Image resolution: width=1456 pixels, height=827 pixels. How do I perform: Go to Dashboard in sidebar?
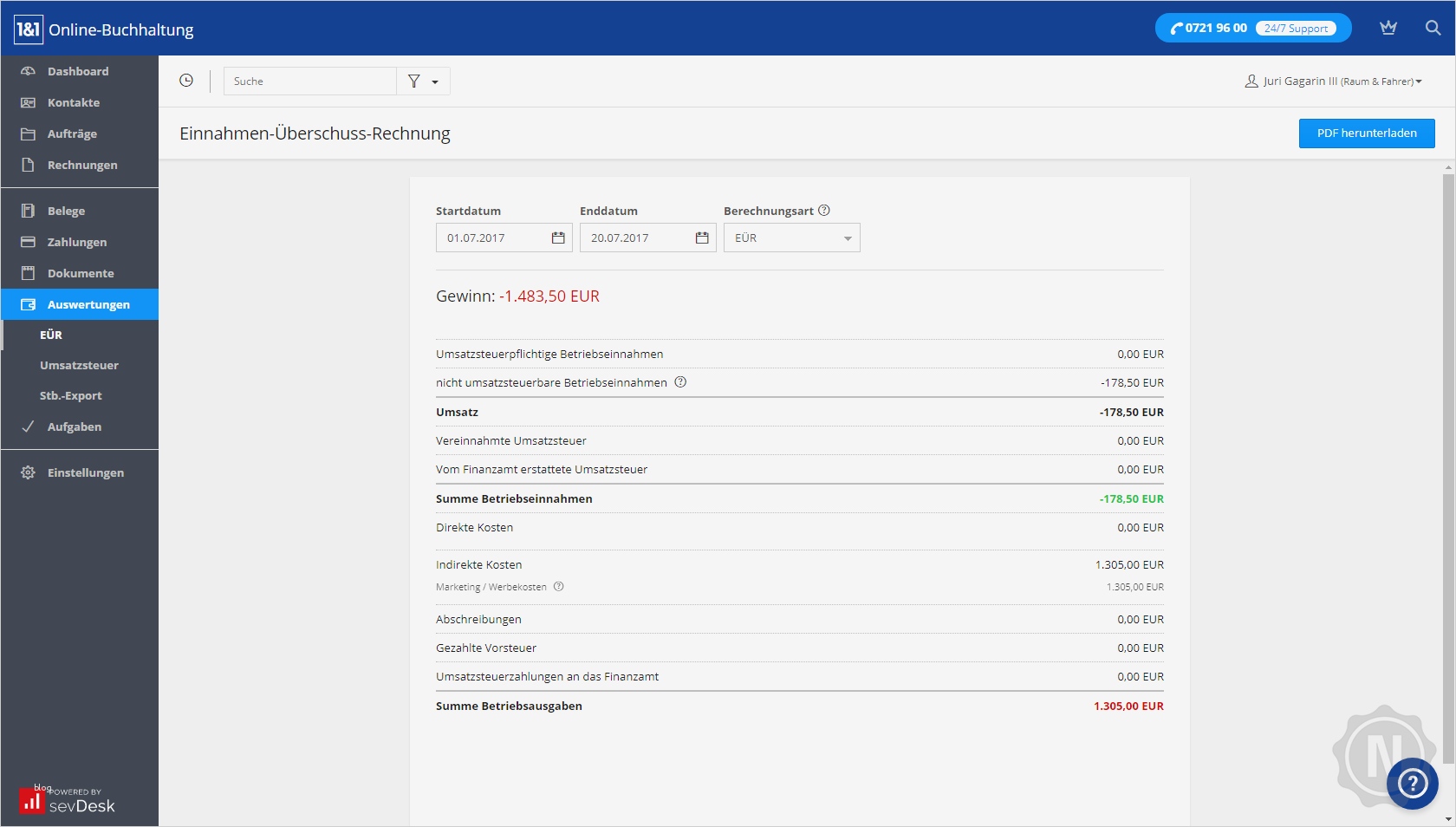[78, 71]
